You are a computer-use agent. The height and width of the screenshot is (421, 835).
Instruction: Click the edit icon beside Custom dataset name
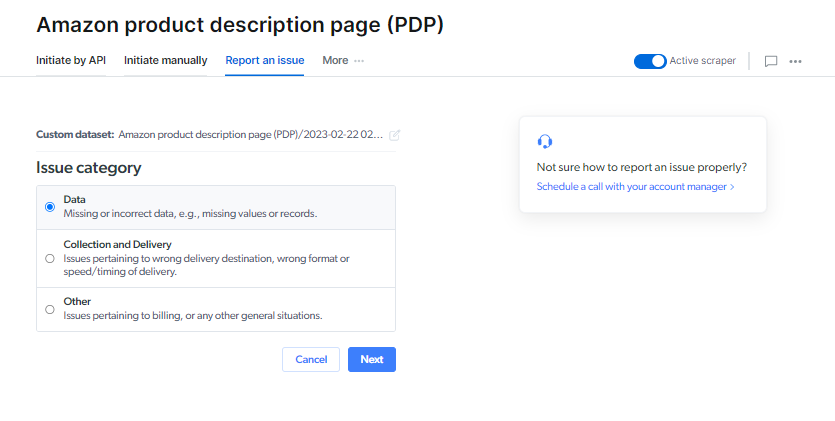[x=394, y=135]
